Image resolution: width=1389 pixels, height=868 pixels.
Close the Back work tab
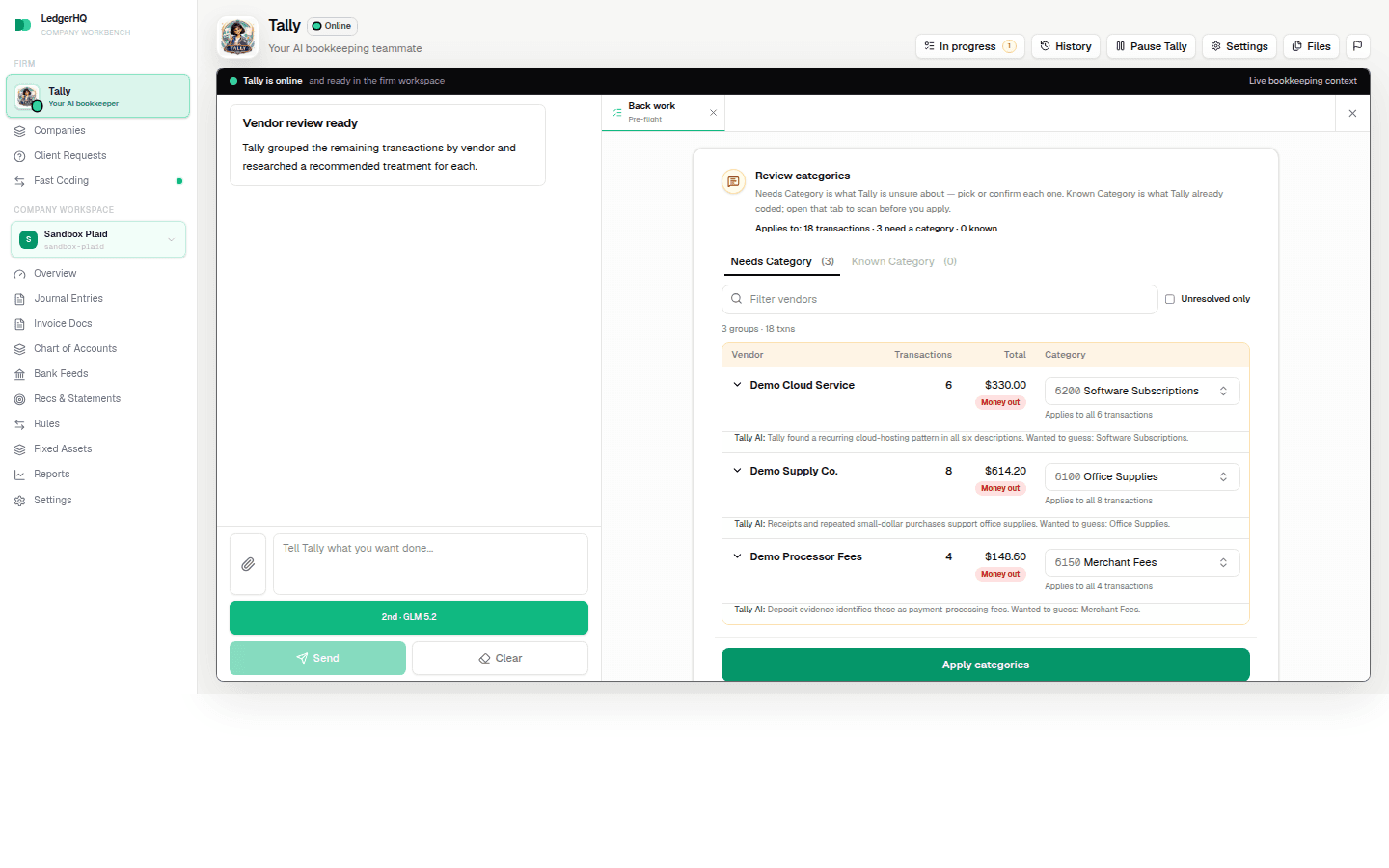click(714, 113)
